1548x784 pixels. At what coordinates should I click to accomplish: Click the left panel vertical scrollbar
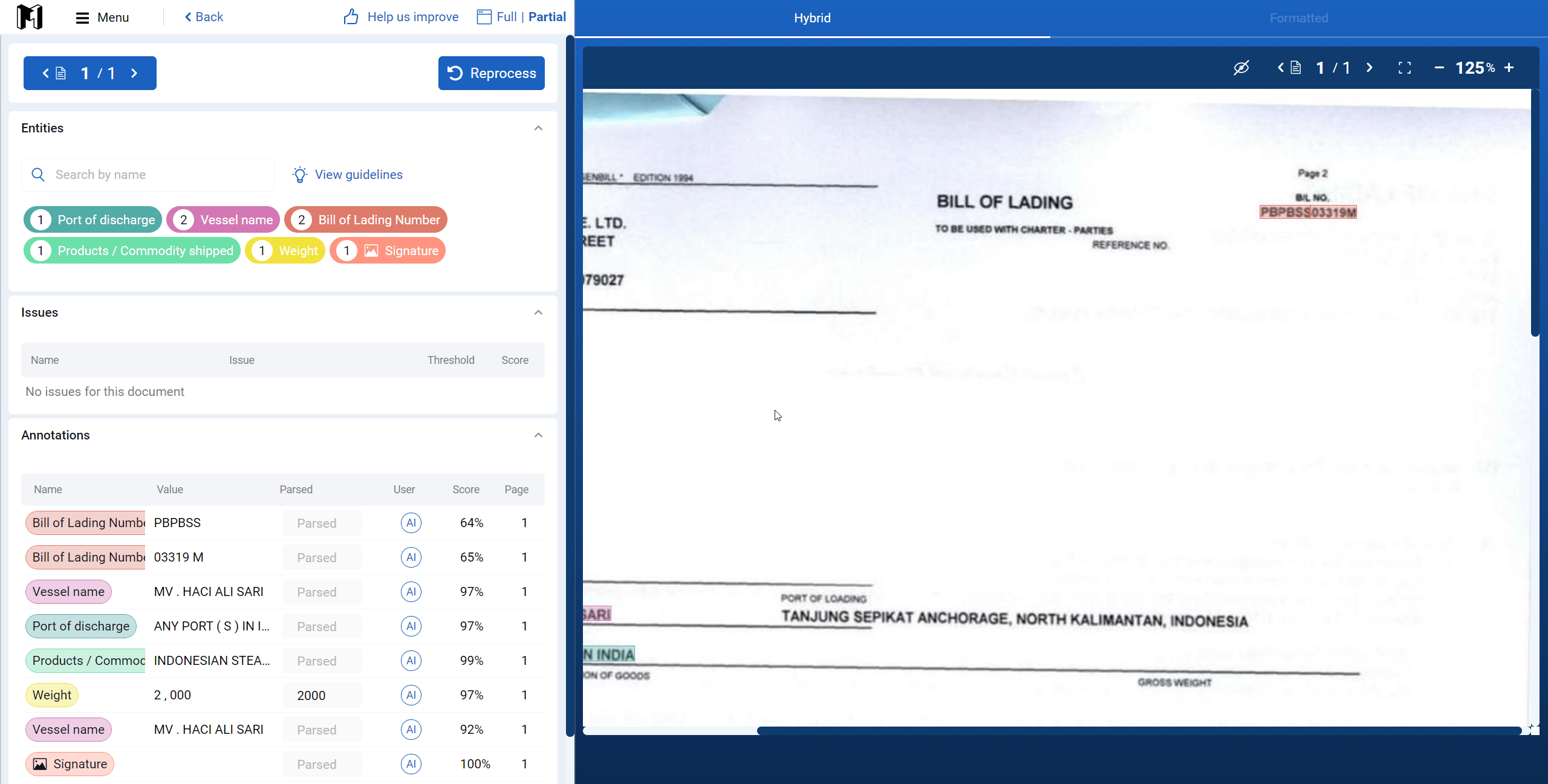point(570,387)
